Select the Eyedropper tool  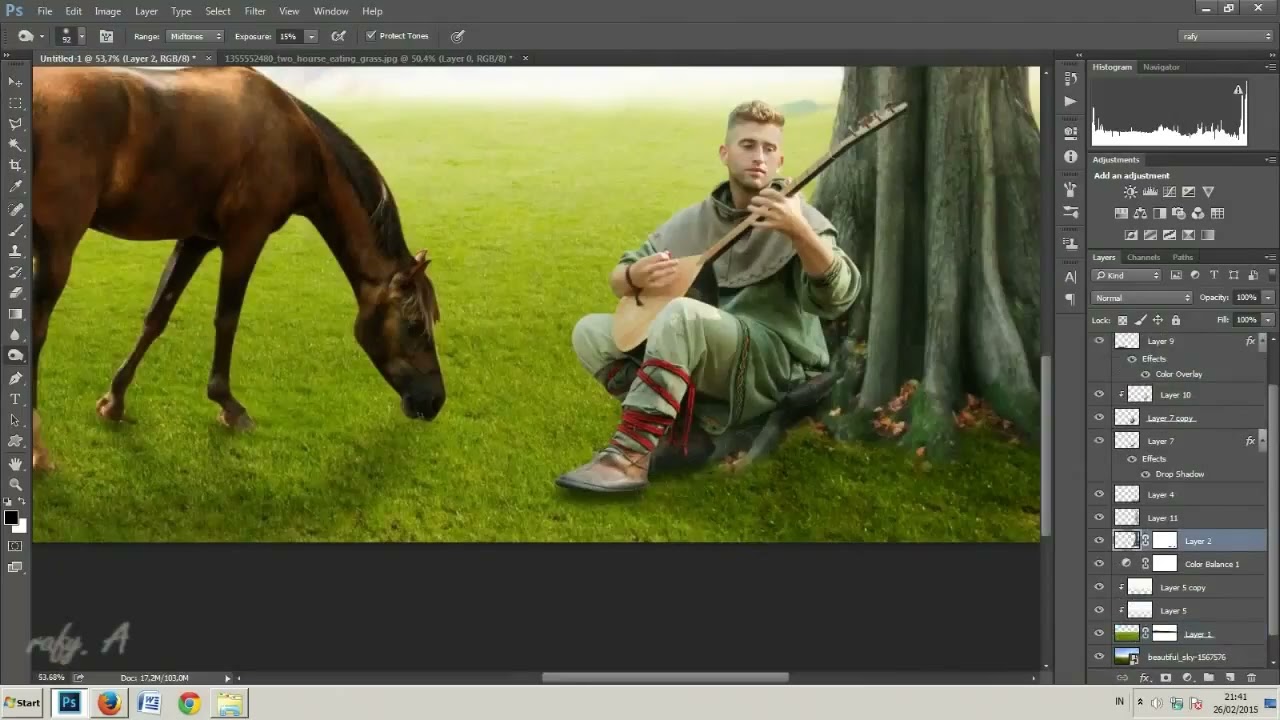[x=15, y=187]
